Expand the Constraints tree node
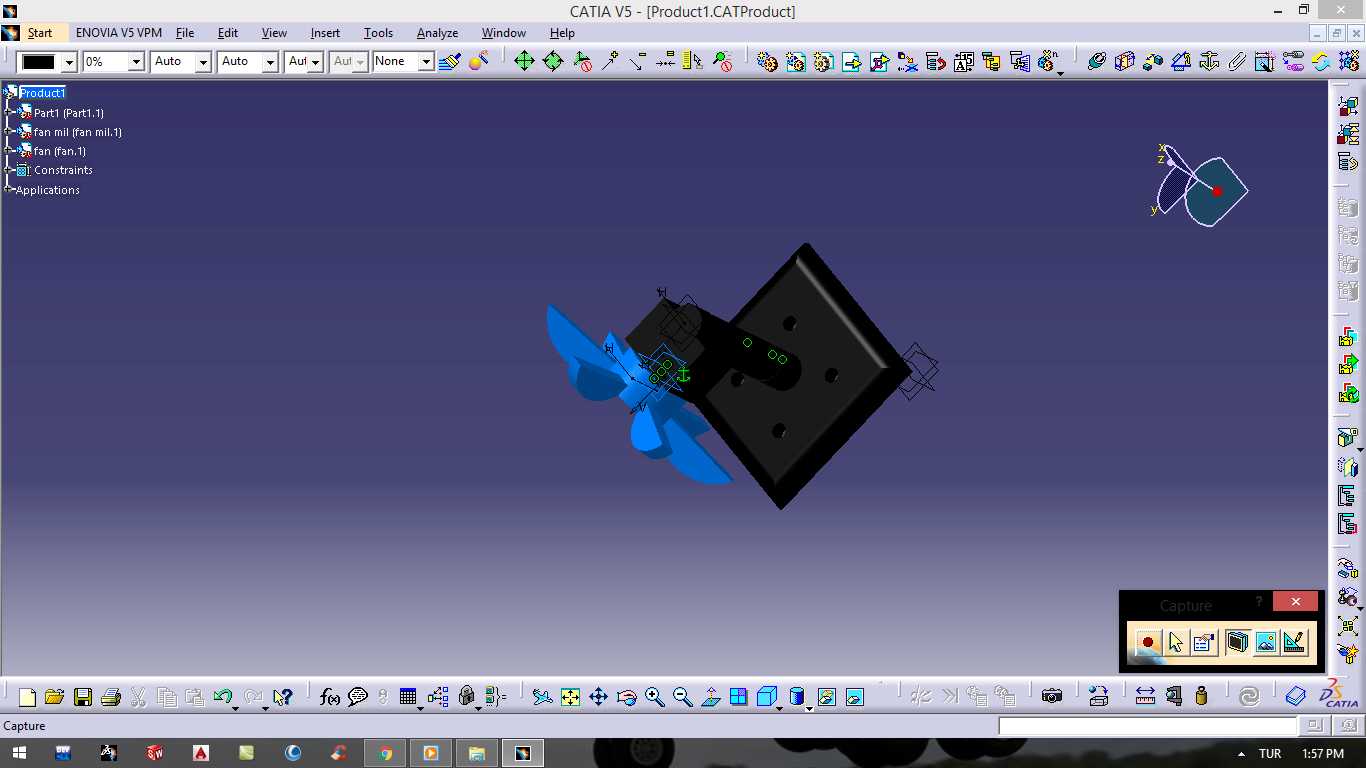 click(9, 169)
